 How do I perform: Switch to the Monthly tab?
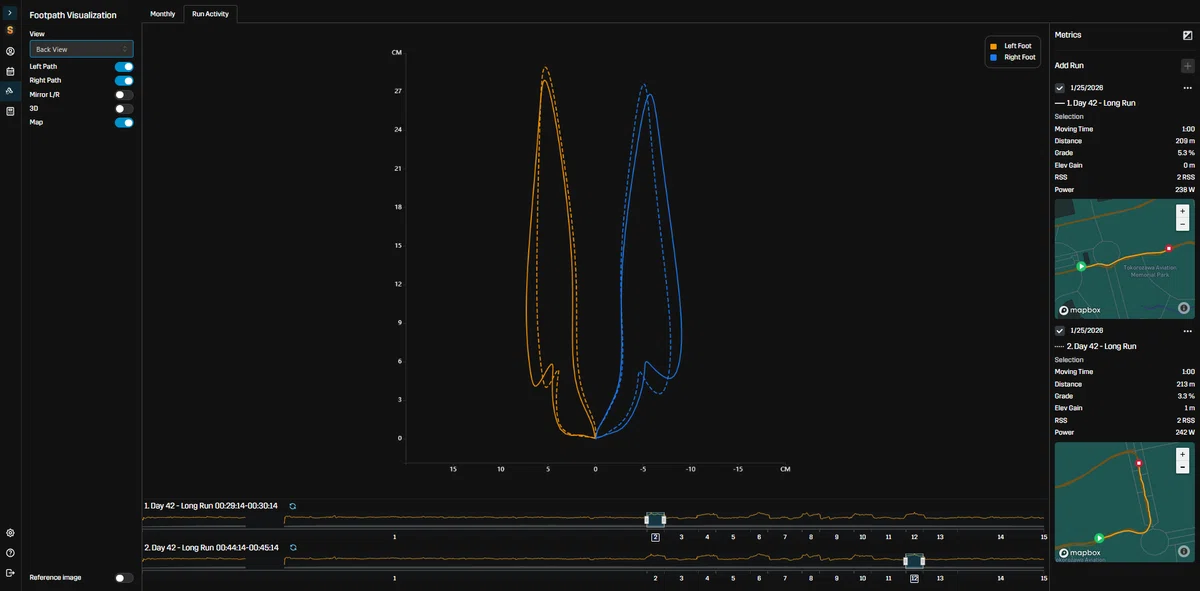pyautogui.click(x=162, y=14)
